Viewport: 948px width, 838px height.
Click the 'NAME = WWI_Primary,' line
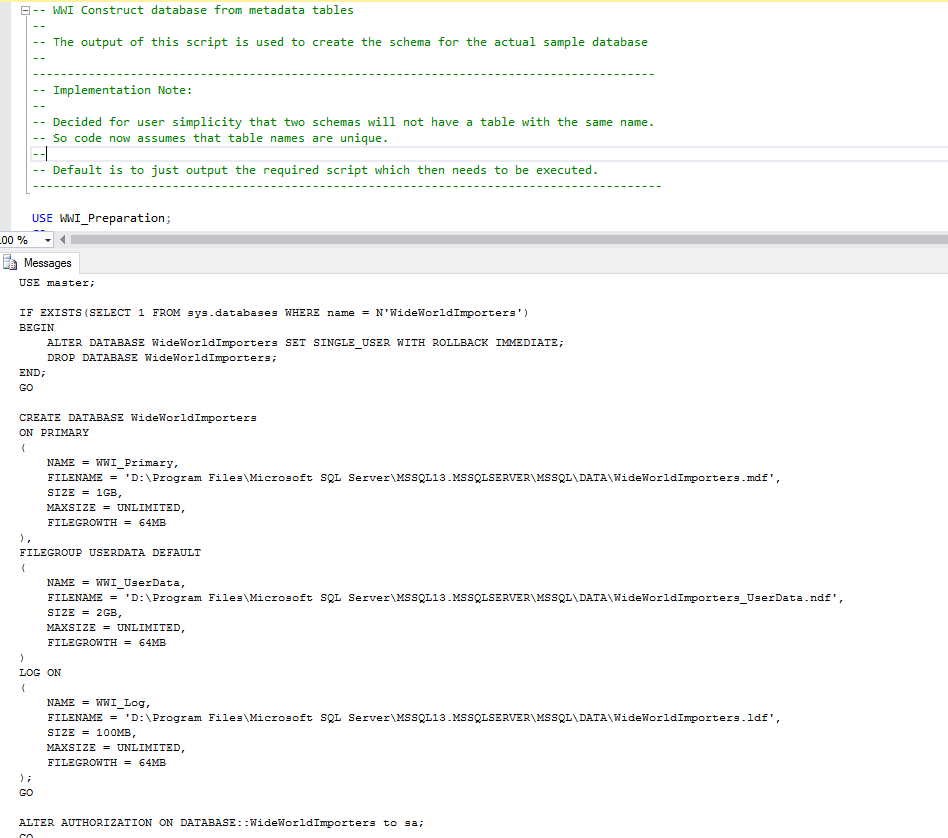113,463
